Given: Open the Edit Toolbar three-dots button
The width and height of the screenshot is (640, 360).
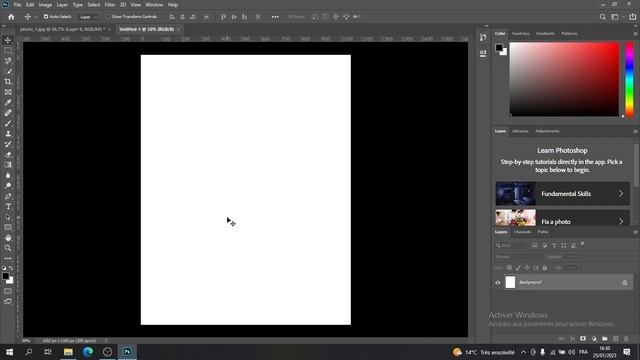Looking at the screenshot, I should [8, 258].
